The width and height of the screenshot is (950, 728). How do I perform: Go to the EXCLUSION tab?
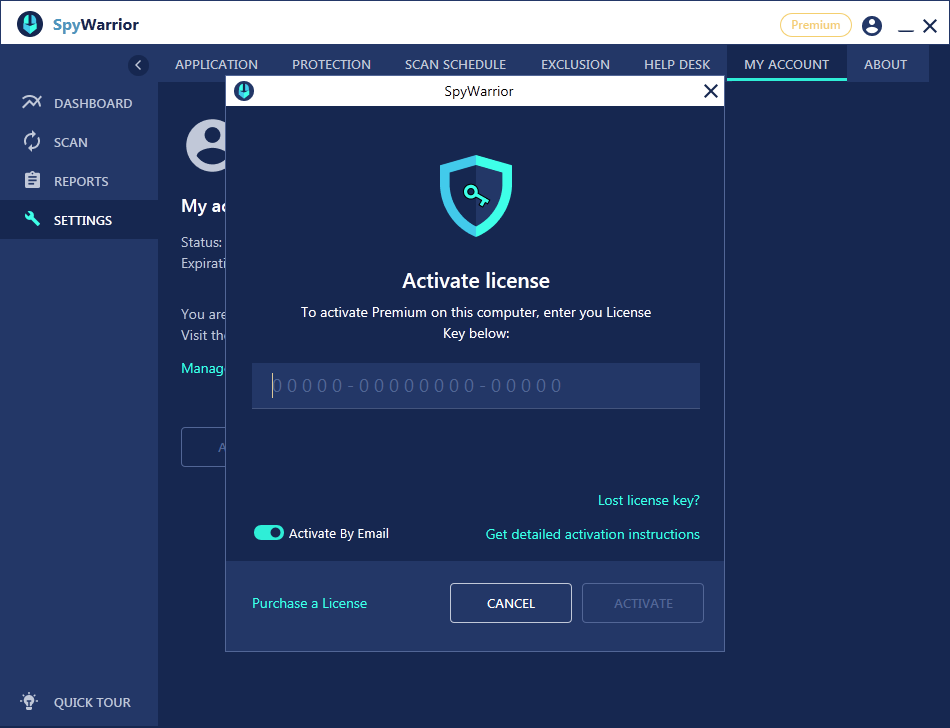575,63
